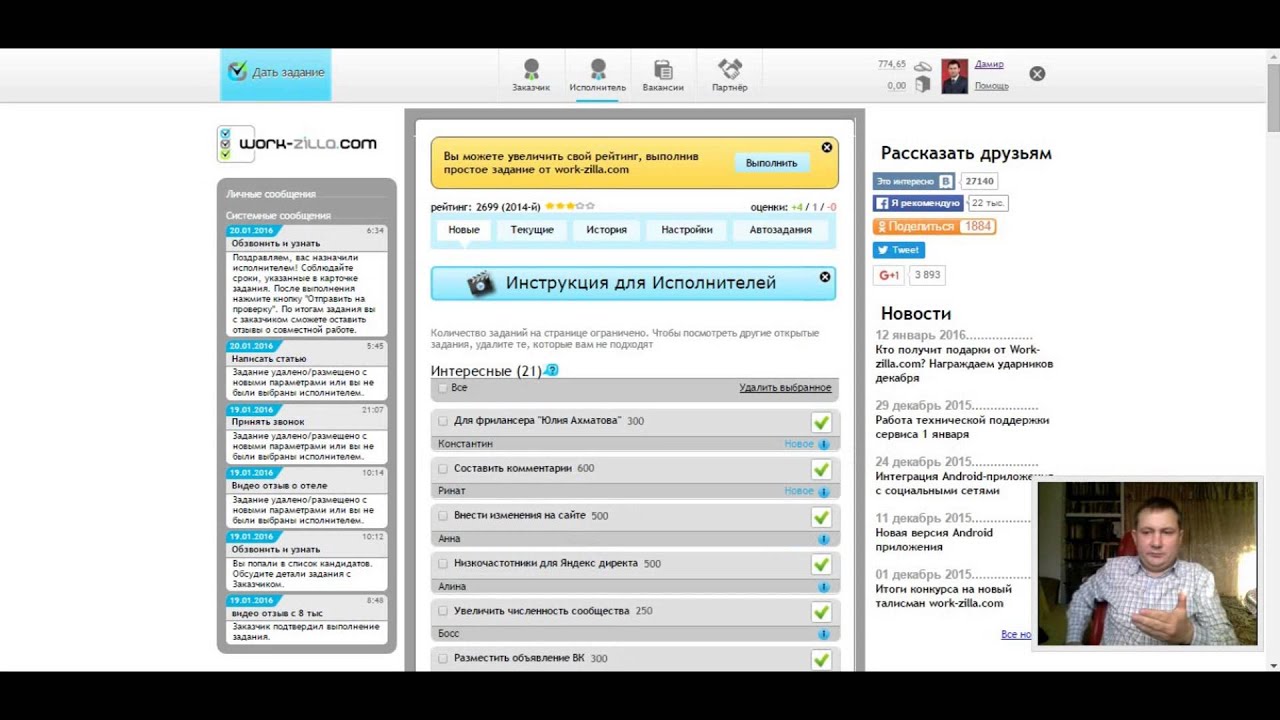
Task: Open the Помощь link
Action: point(991,86)
